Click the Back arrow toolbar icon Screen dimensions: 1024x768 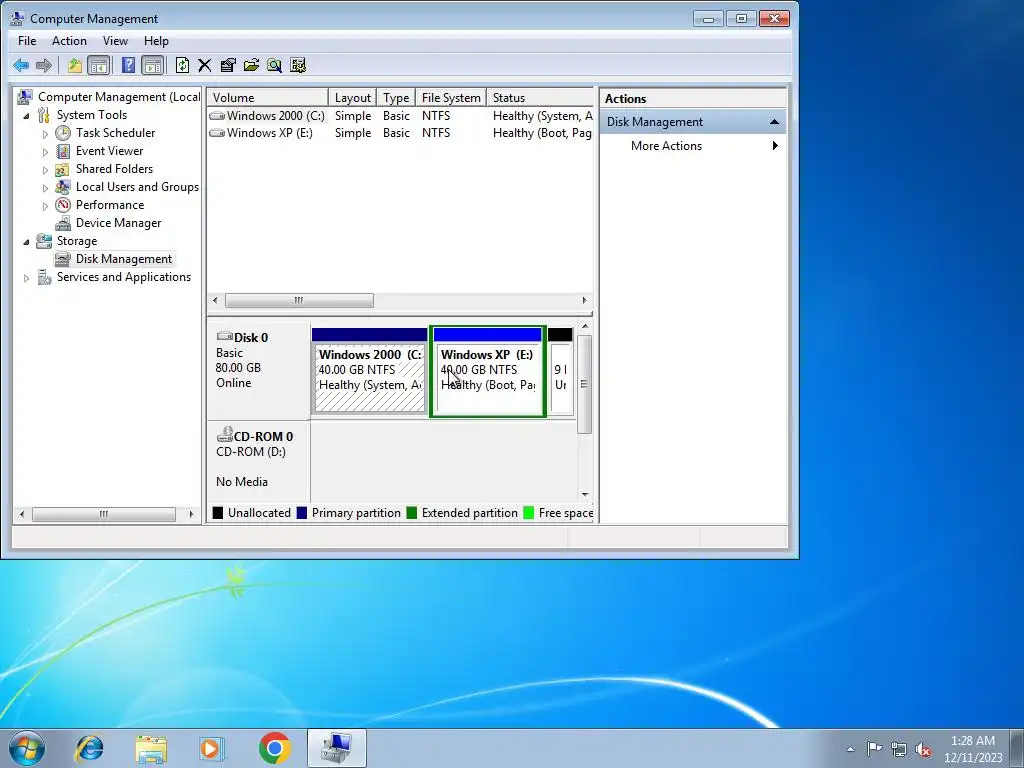click(21, 65)
